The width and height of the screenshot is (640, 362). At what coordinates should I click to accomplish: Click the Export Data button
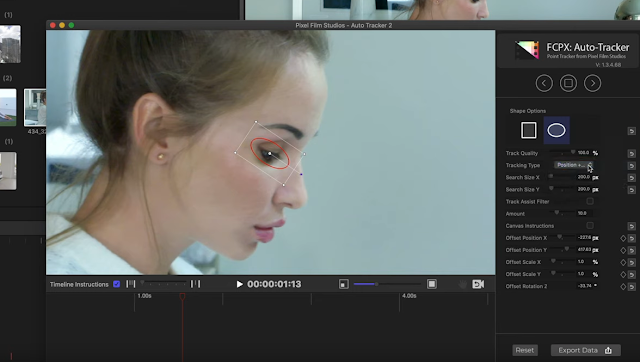pyautogui.click(x=585, y=350)
